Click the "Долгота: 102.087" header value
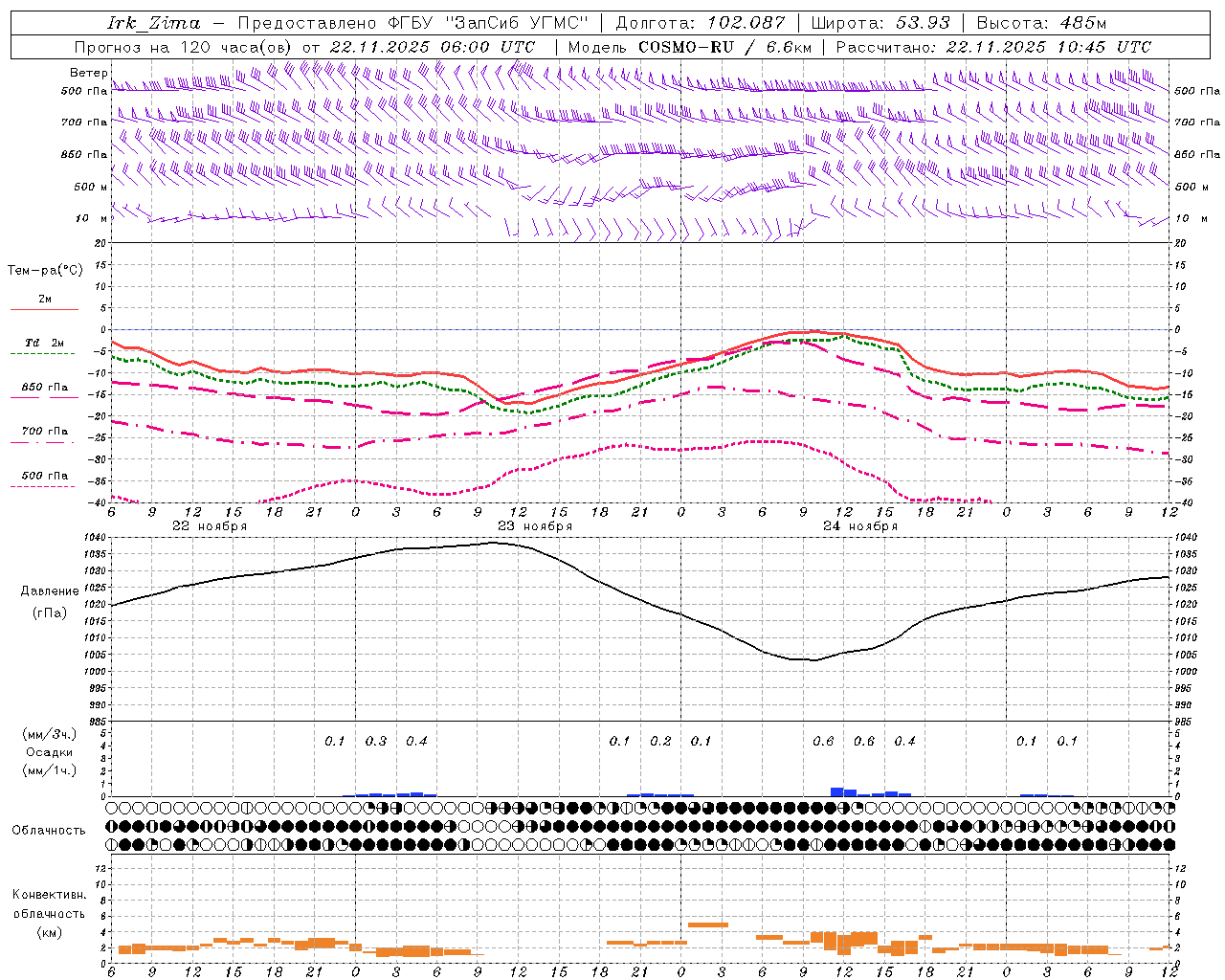1225x980 pixels. (x=700, y=23)
